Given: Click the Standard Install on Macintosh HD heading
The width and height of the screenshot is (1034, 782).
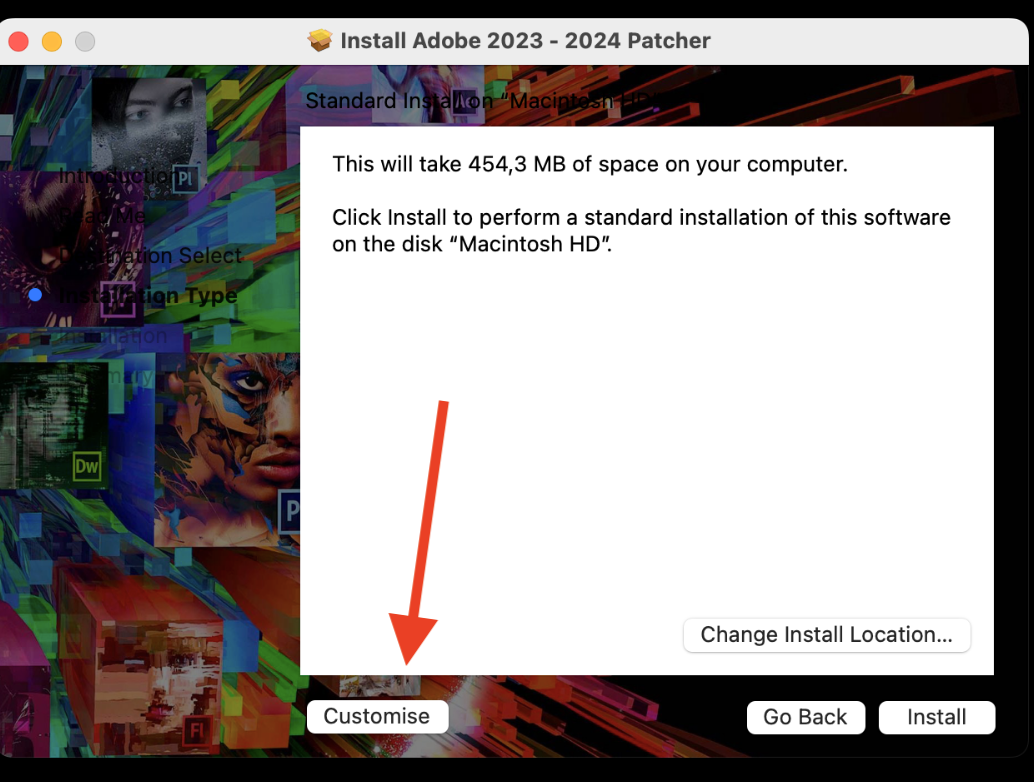Looking at the screenshot, I should [x=484, y=101].
